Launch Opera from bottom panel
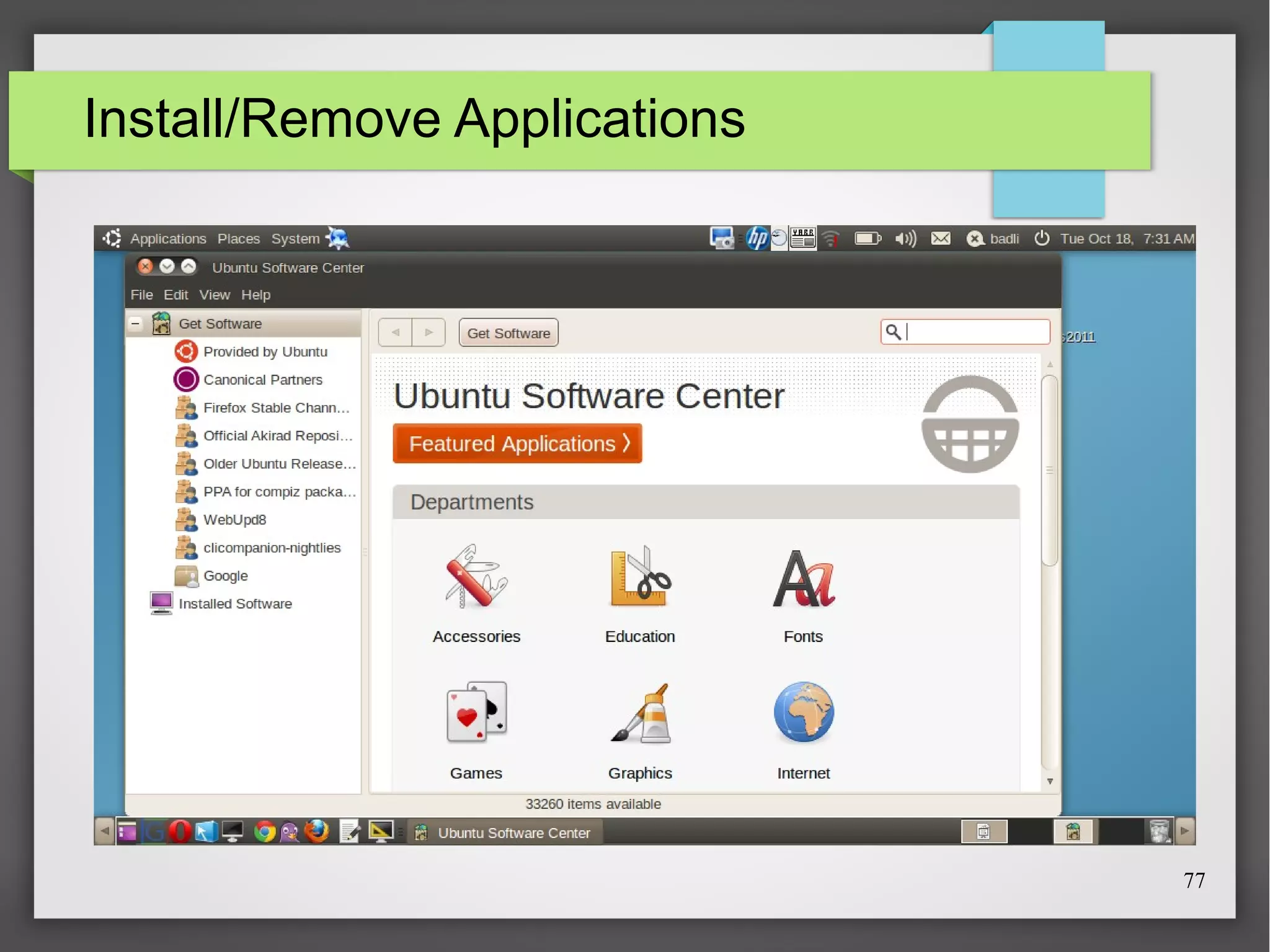1270x952 pixels. pyautogui.click(x=180, y=832)
